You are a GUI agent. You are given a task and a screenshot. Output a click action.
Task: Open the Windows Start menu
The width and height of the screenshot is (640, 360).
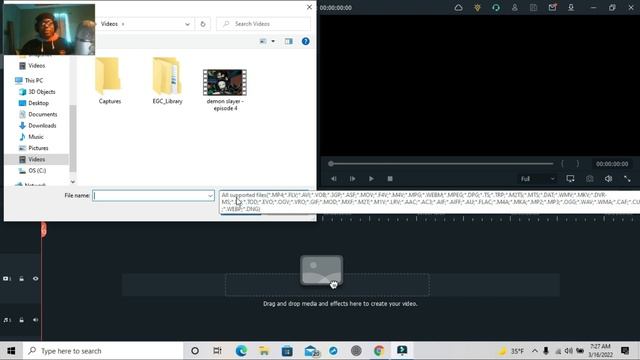point(11,351)
